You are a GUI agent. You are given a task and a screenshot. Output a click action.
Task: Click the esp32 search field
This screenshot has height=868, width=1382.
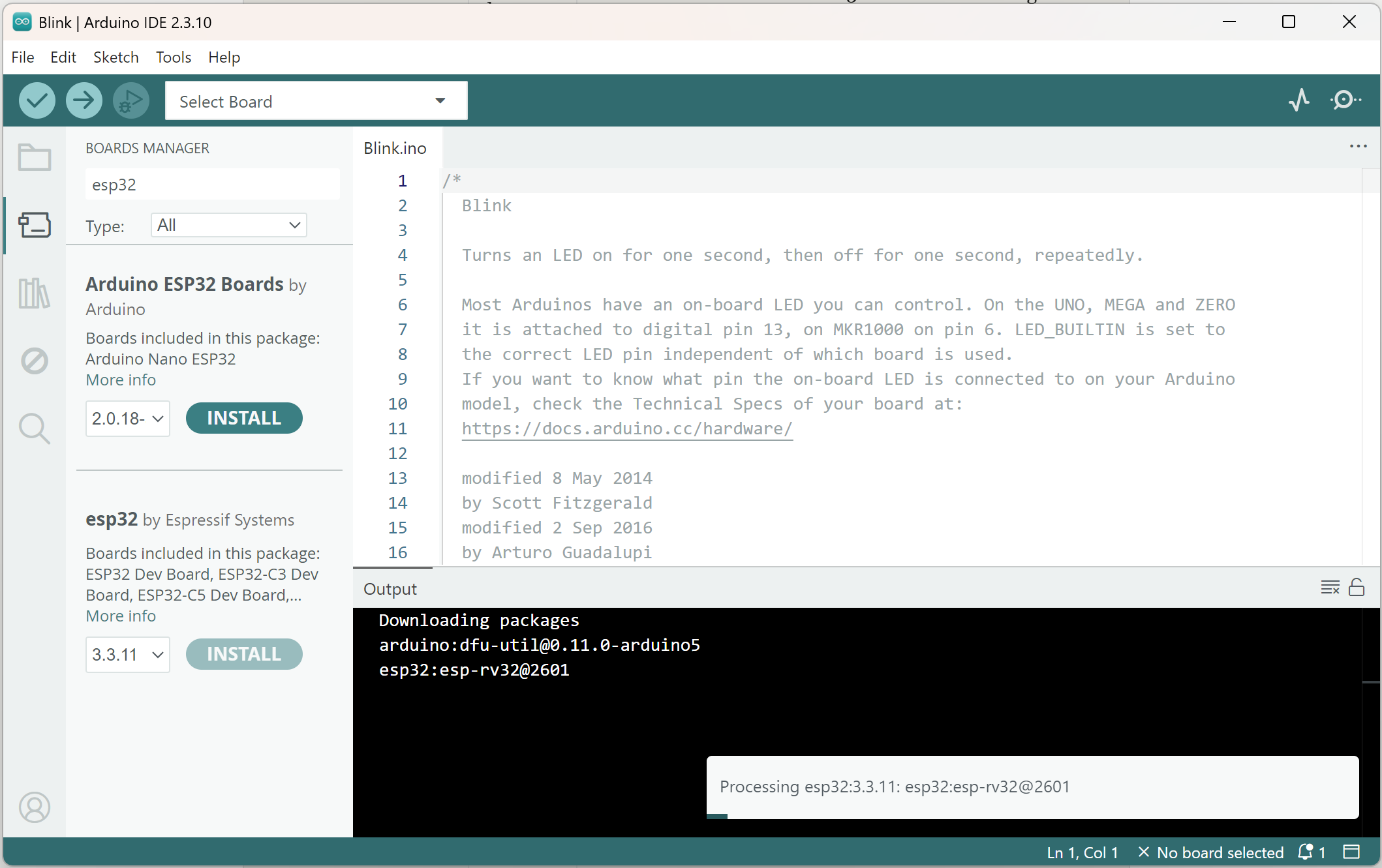[x=213, y=185]
